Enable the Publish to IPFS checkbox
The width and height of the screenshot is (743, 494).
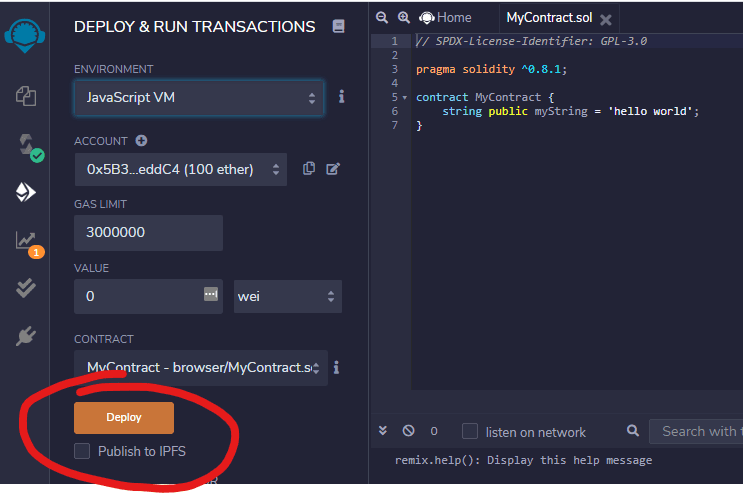click(x=82, y=451)
